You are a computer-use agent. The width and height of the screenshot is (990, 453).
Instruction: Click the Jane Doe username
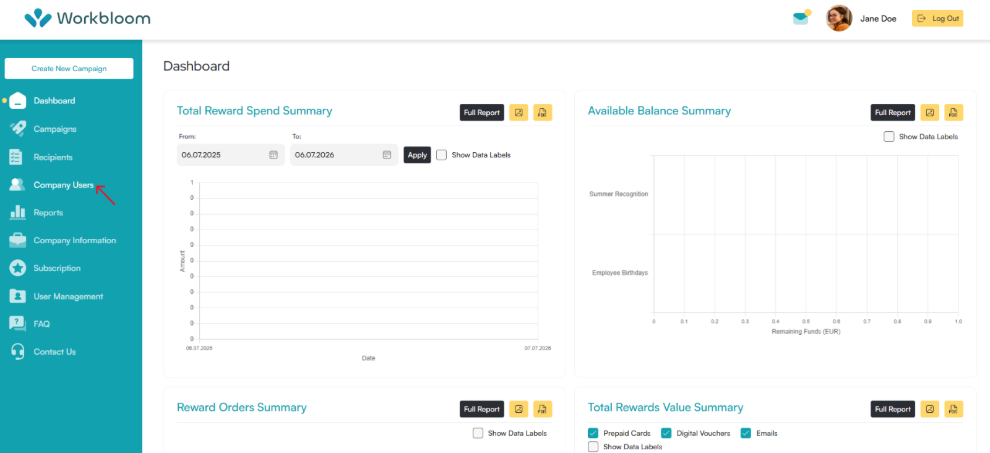(x=878, y=18)
